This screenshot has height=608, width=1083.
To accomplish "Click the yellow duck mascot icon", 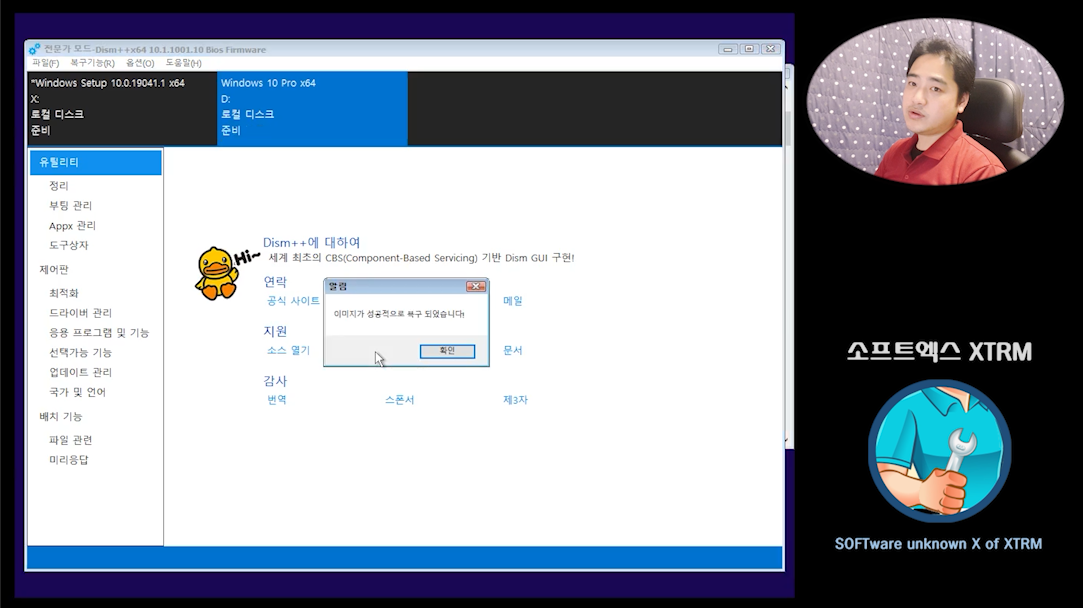I will (x=216, y=274).
